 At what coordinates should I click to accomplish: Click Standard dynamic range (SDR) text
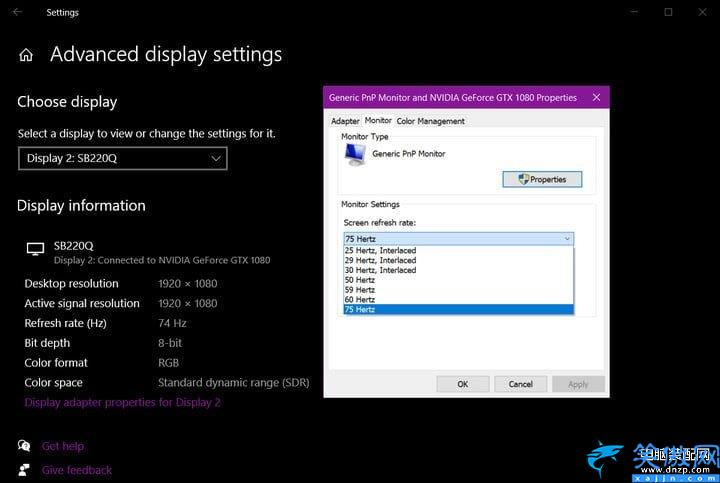coord(234,382)
